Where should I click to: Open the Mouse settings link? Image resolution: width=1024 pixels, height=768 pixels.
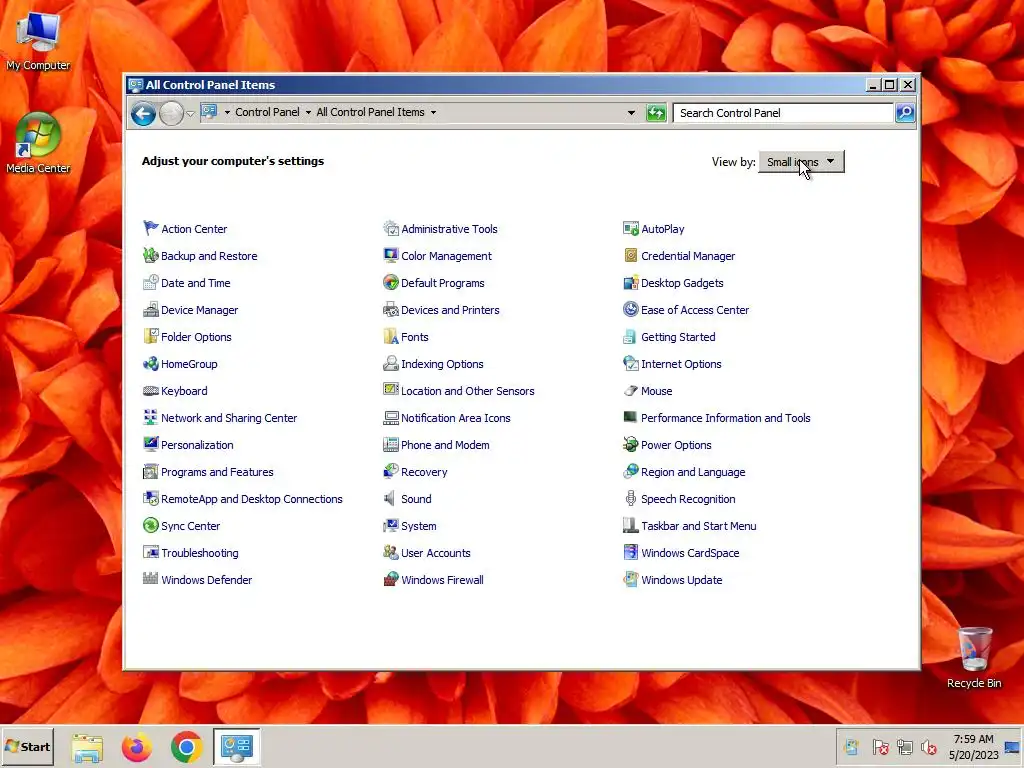coord(656,391)
